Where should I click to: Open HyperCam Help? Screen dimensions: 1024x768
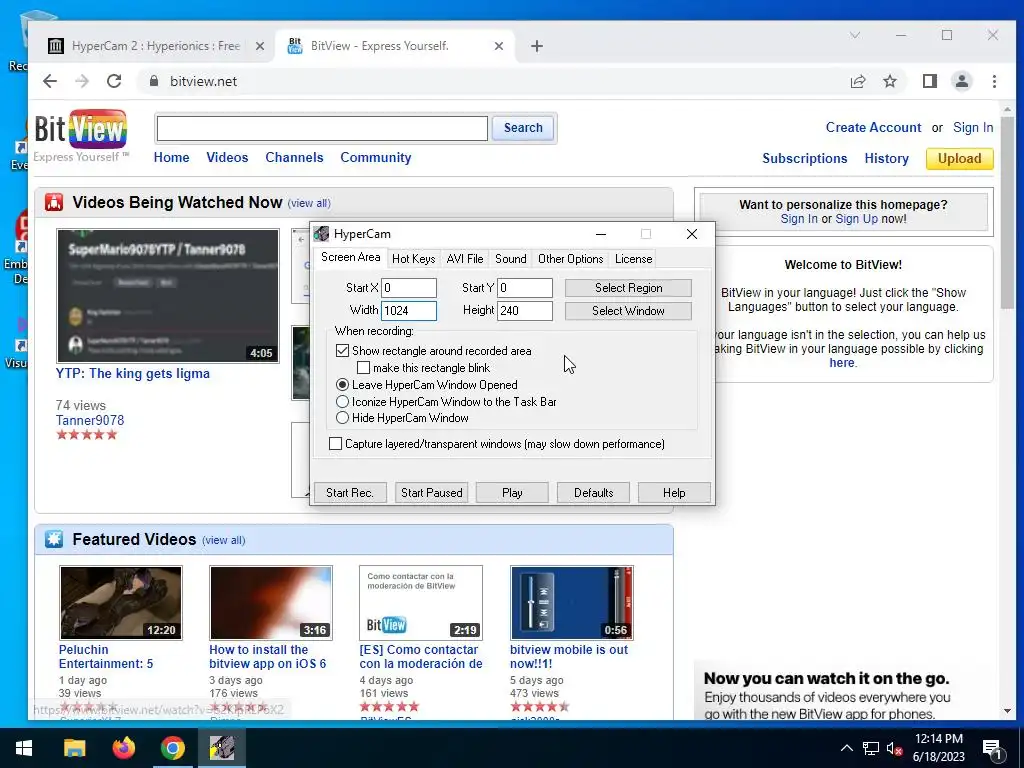coord(674,493)
